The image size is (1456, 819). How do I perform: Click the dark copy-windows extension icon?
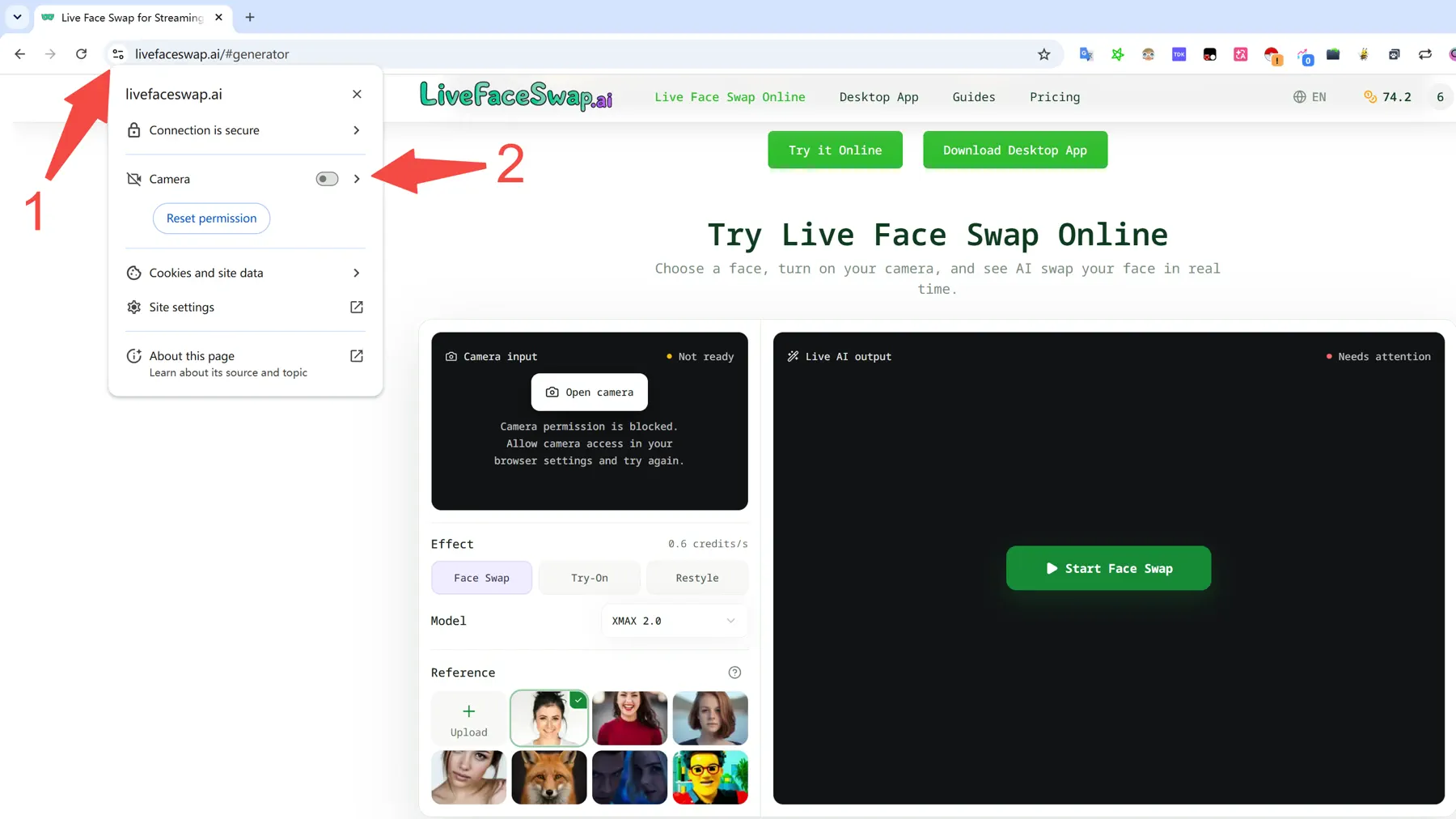pos(1395,54)
